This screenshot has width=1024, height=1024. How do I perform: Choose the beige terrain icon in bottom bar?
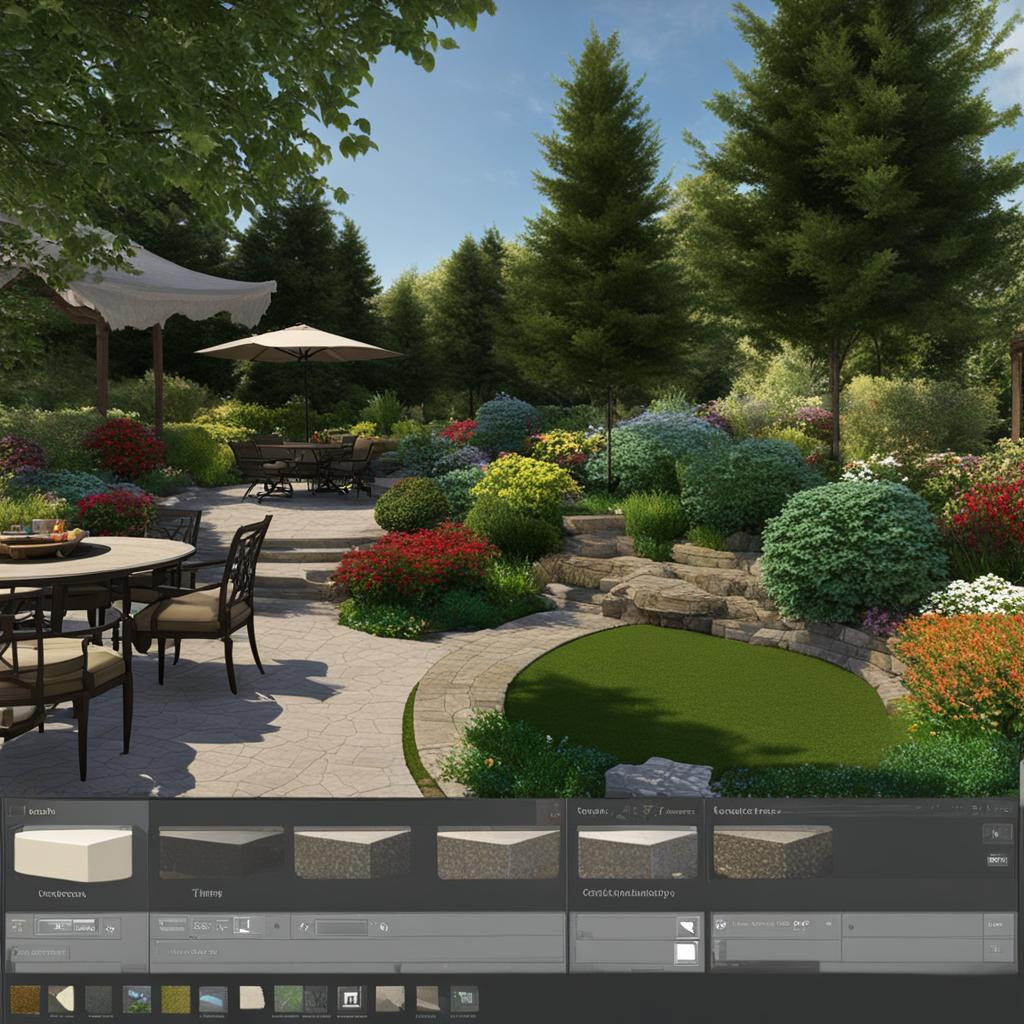pyautogui.click(x=390, y=999)
